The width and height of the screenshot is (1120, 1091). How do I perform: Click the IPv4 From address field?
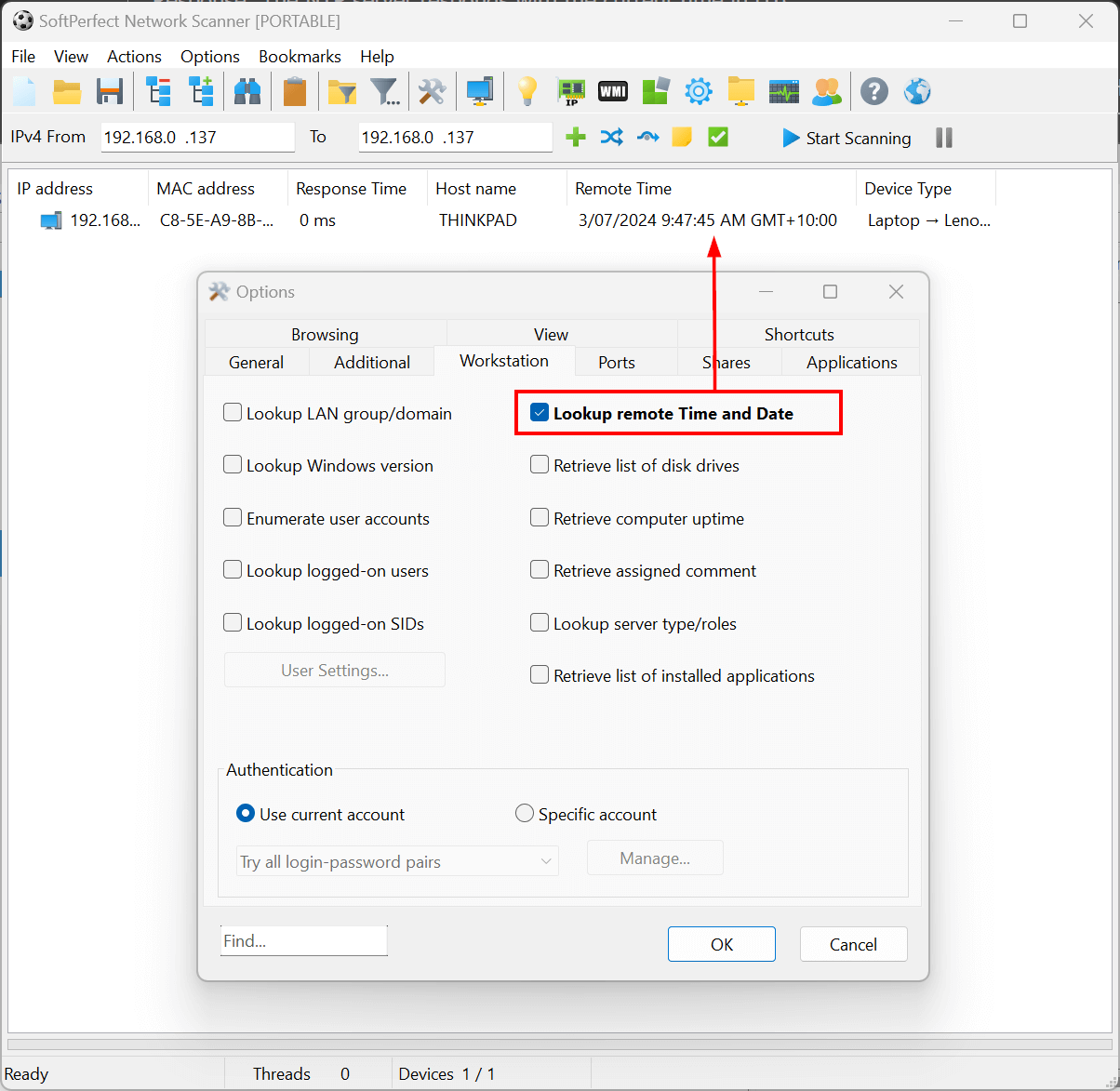(x=197, y=137)
